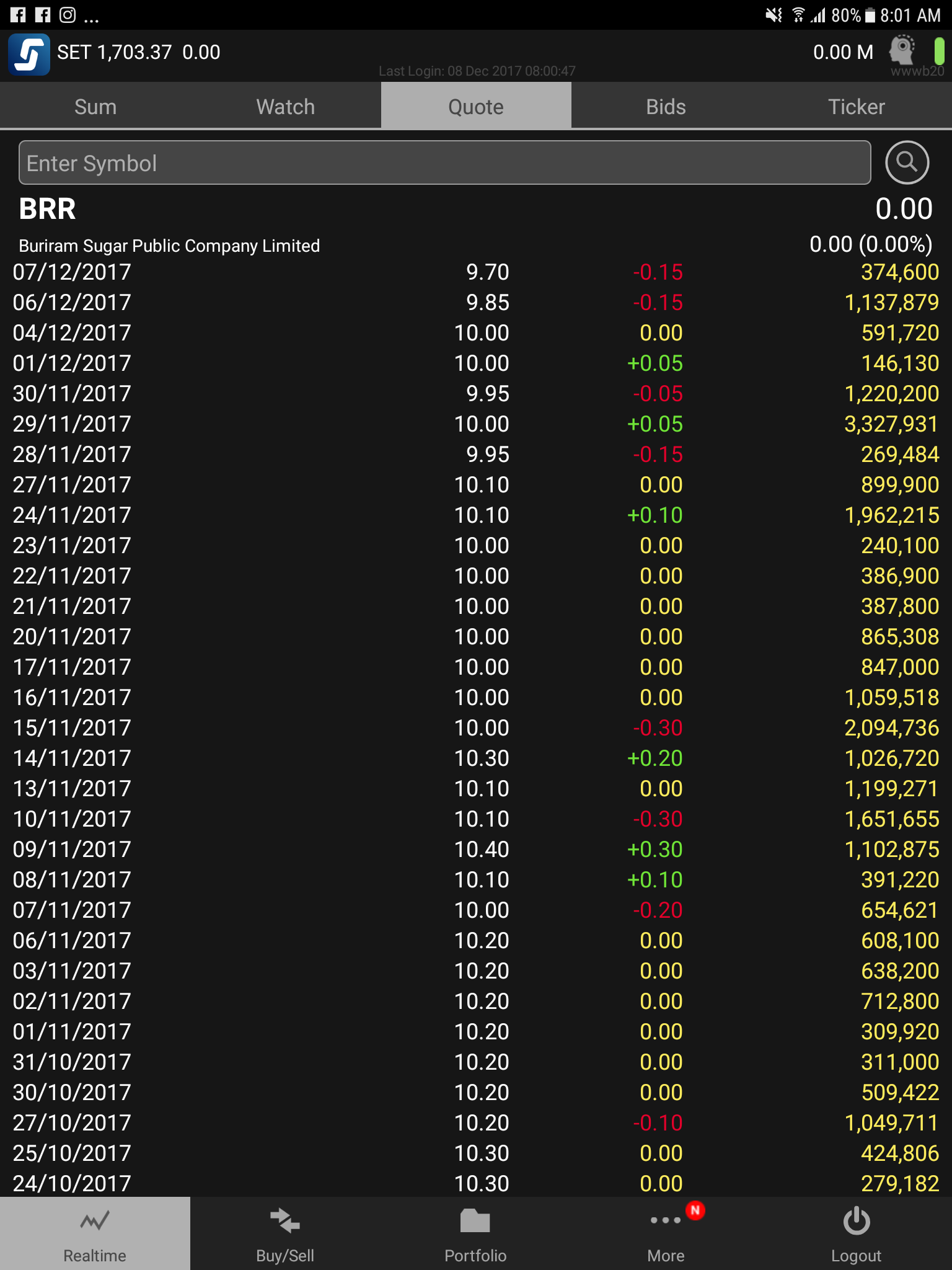This screenshot has height=1270, width=952.
Task: Tap the battery icon in status bar
Action: tap(870, 15)
